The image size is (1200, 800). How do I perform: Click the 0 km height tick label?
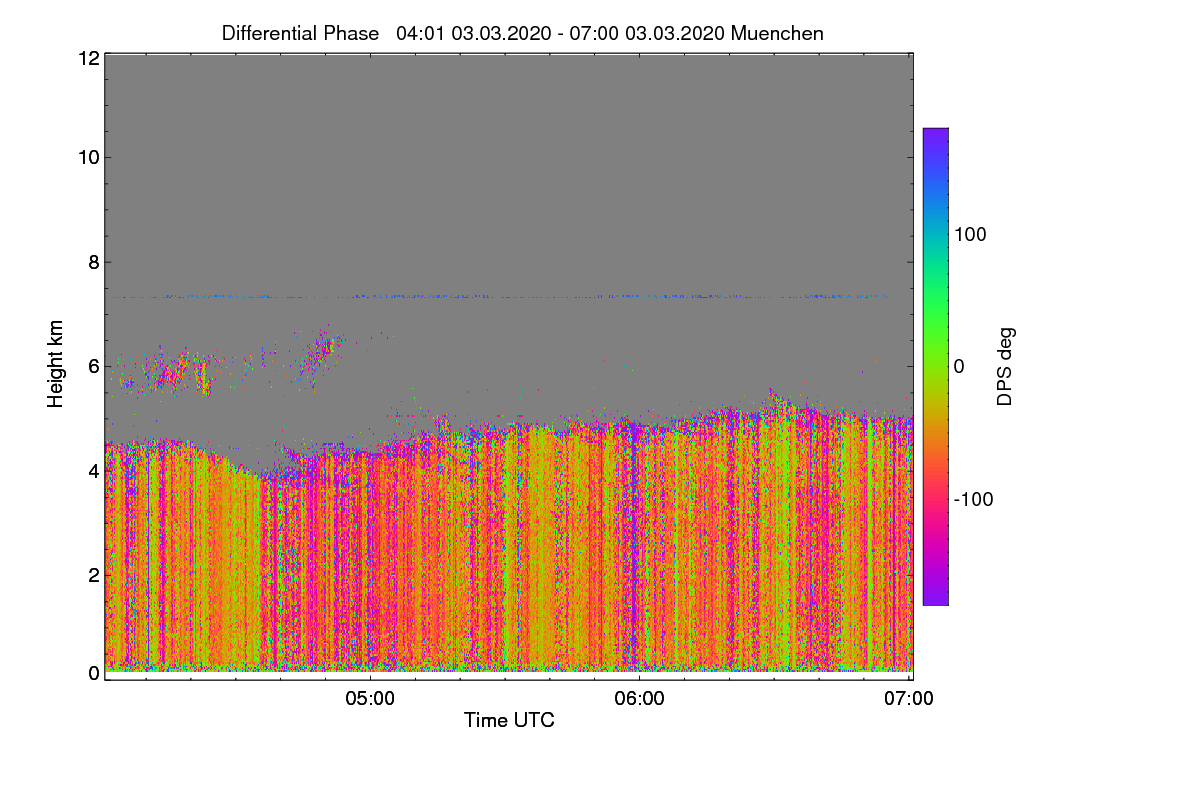point(93,673)
